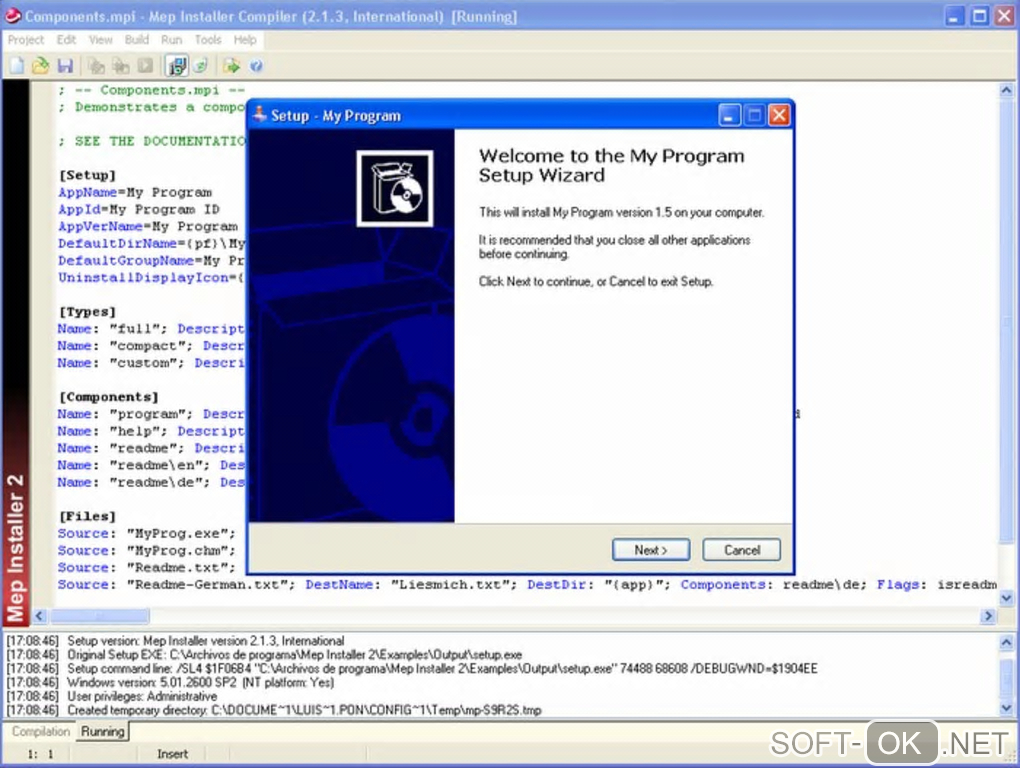Maximize the Mep Installer Compiler window
The height and width of the screenshot is (768, 1020).
click(979, 16)
